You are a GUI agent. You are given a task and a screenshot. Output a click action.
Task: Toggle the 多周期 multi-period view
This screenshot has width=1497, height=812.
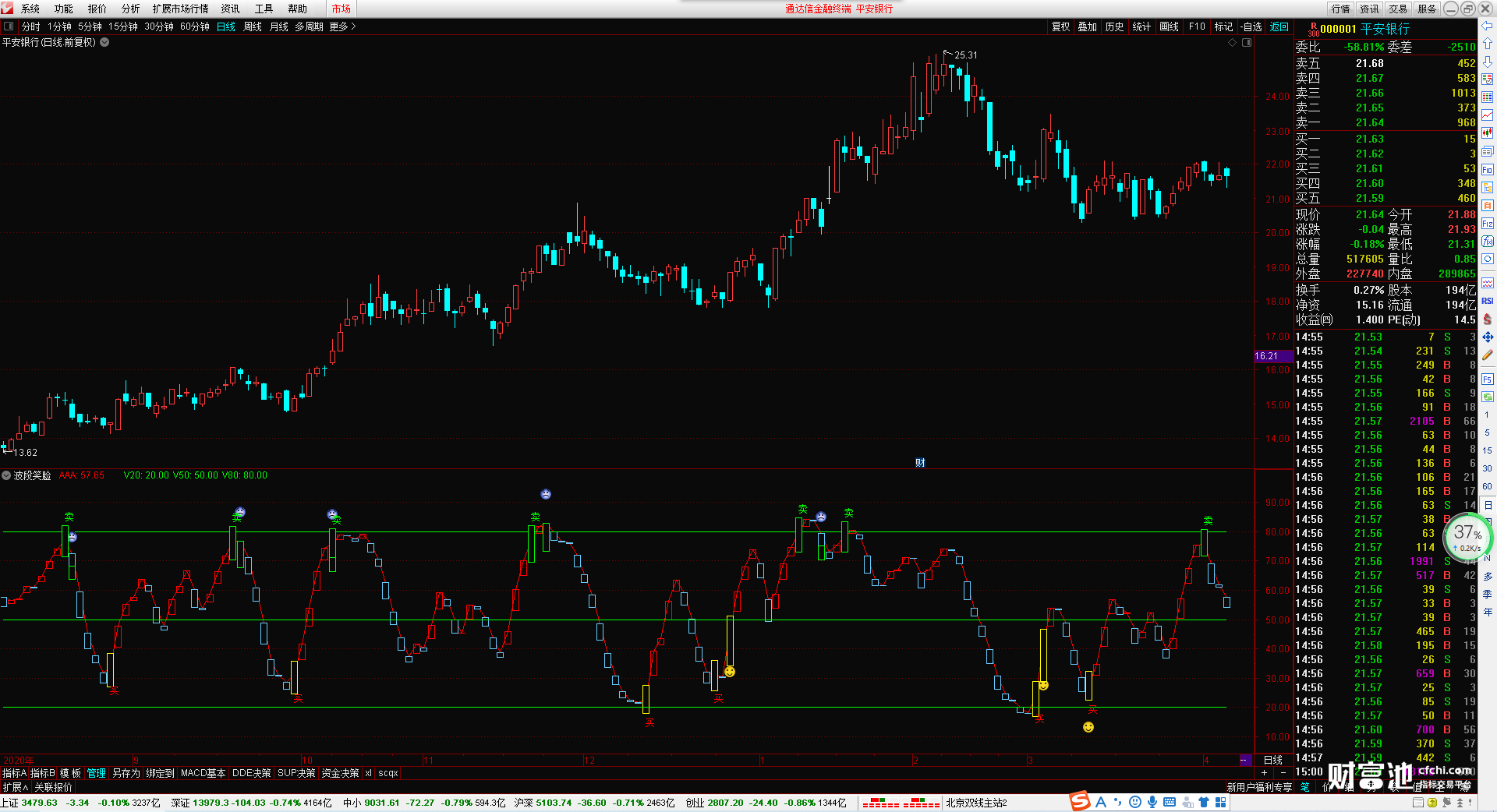tap(309, 26)
